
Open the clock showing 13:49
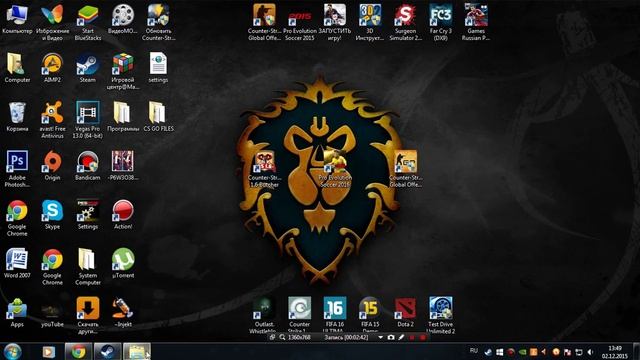tap(615, 352)
